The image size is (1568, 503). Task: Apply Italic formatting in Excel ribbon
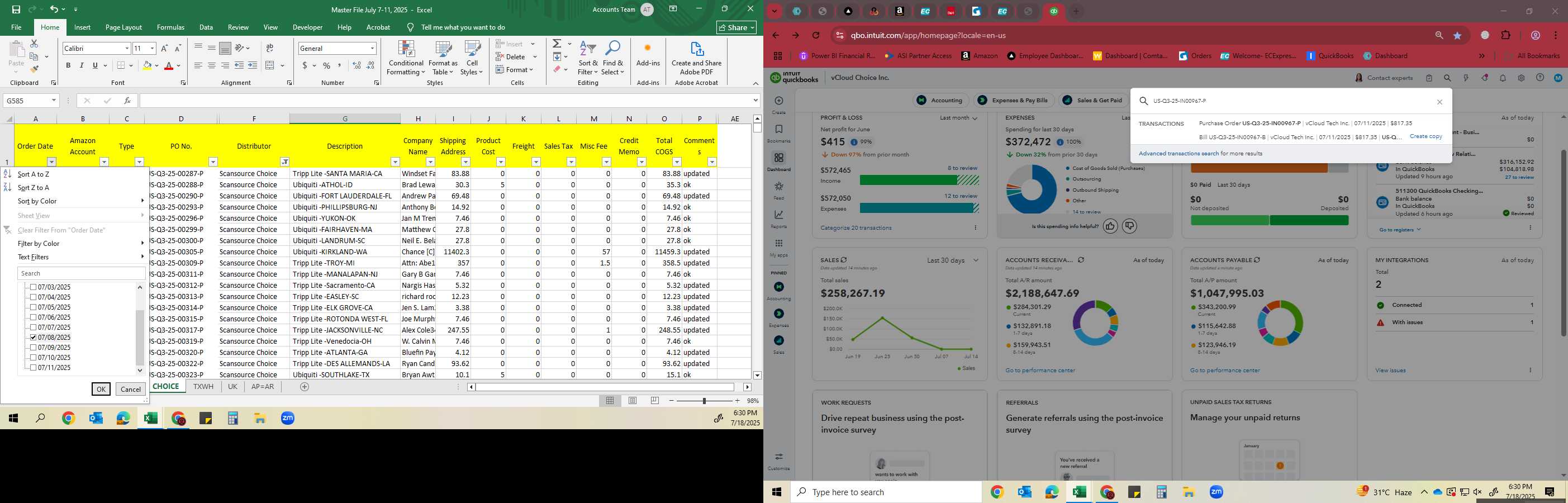tap(82, 65)
